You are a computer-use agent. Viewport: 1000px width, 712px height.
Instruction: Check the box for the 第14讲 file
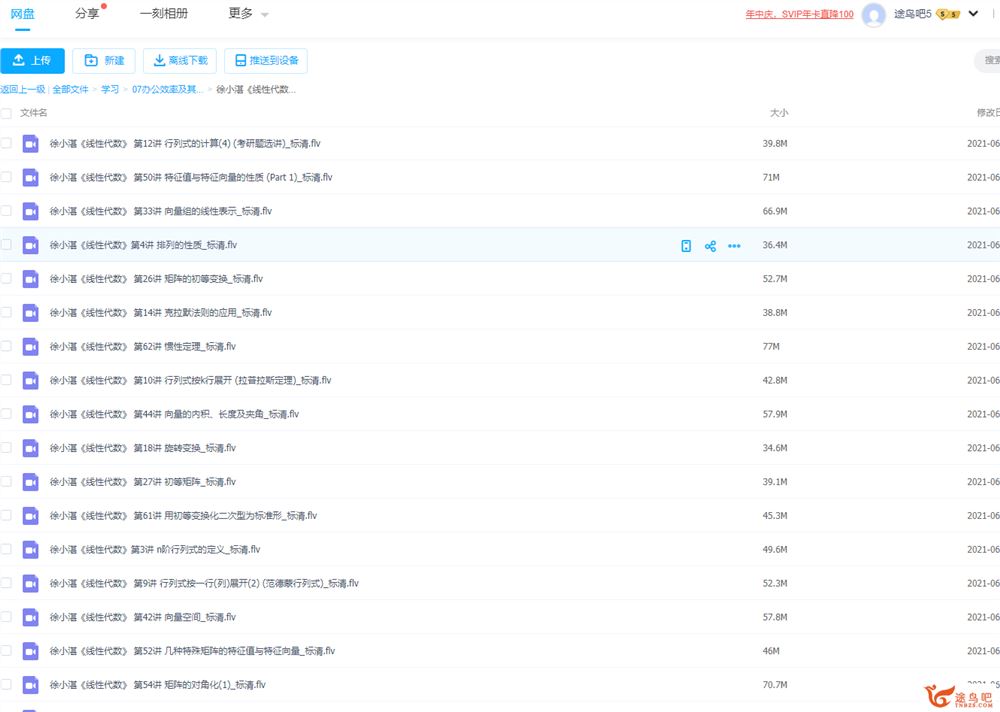(6, 313)
